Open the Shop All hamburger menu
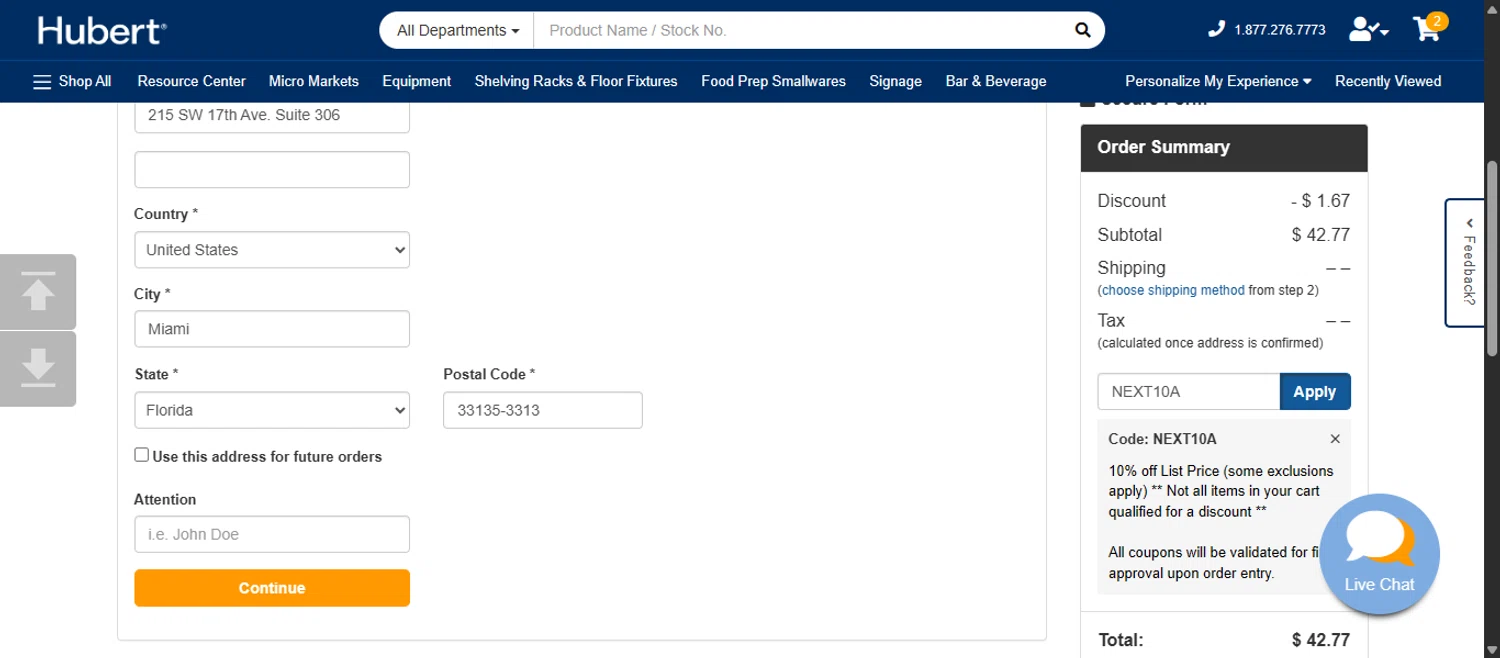Screen dimensions: 1500x658 pyautogui.click(x=72, y=81)
